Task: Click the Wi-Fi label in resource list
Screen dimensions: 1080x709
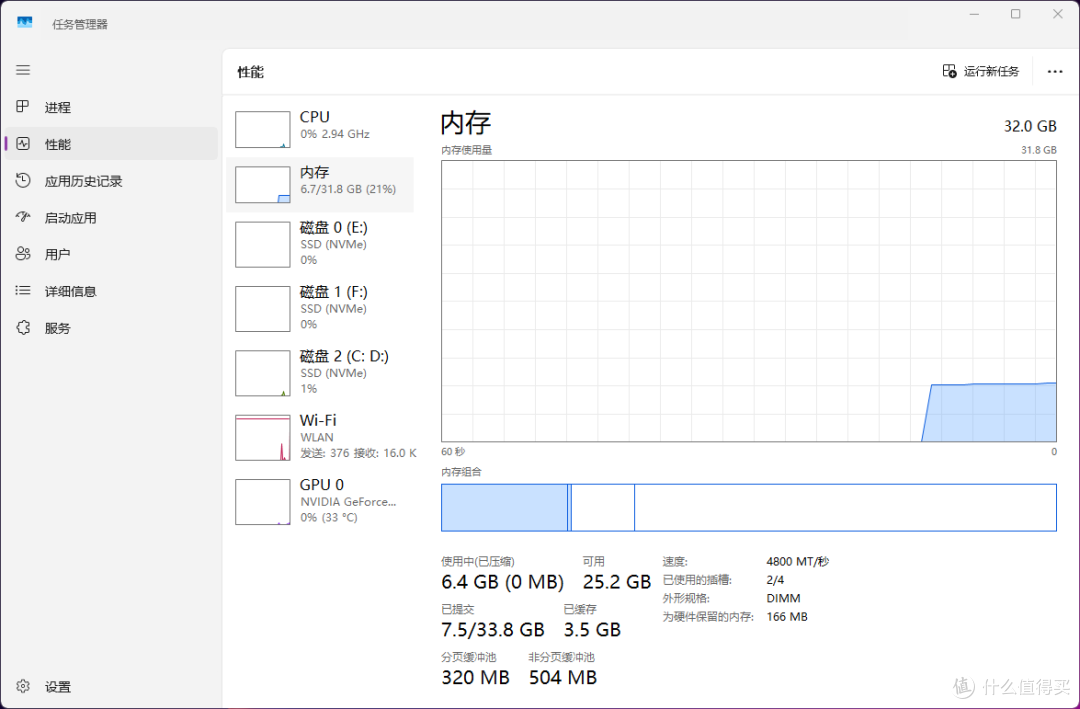Action: pyautogui.click(x=318, y=420)
